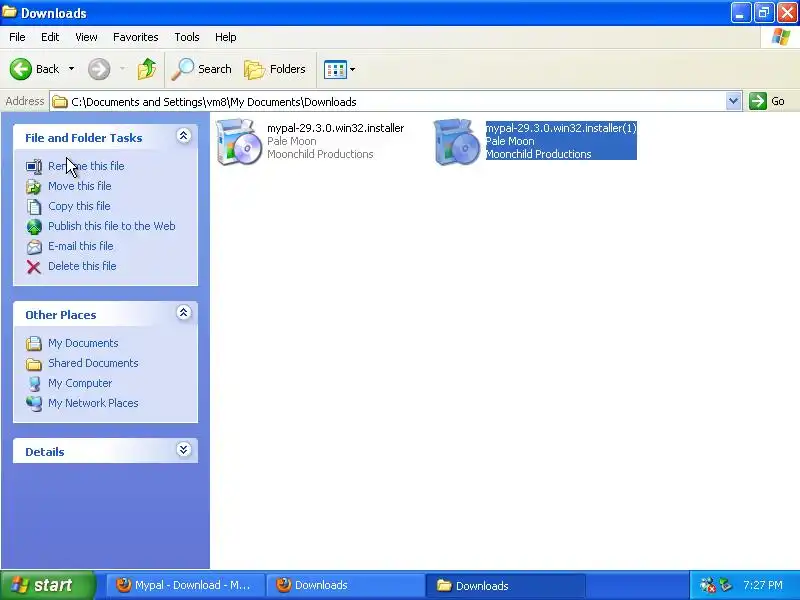Click the red X delete icon
This screenshot has width=800, height=600.
click(x=34, y=267)
